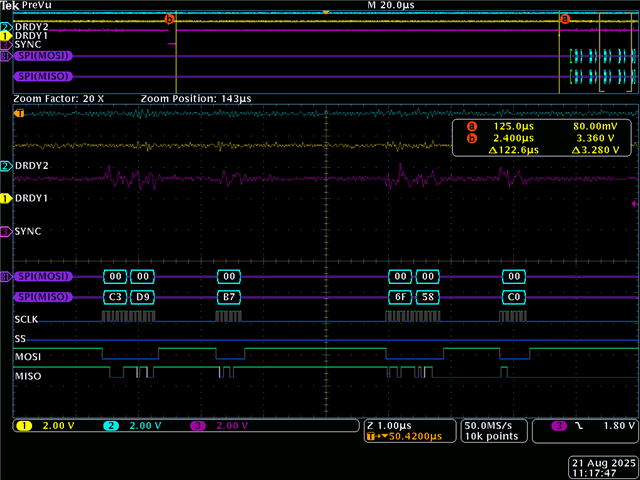The width and height of the screenshot is (640, 480).
Task: Select decoded MISO byte C0
Action: pos(513,297)
